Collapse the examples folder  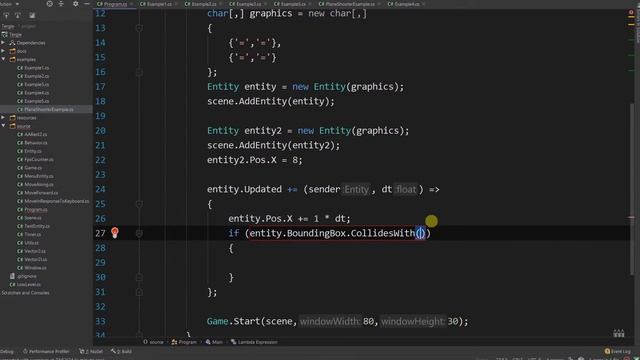pos(3,59)
